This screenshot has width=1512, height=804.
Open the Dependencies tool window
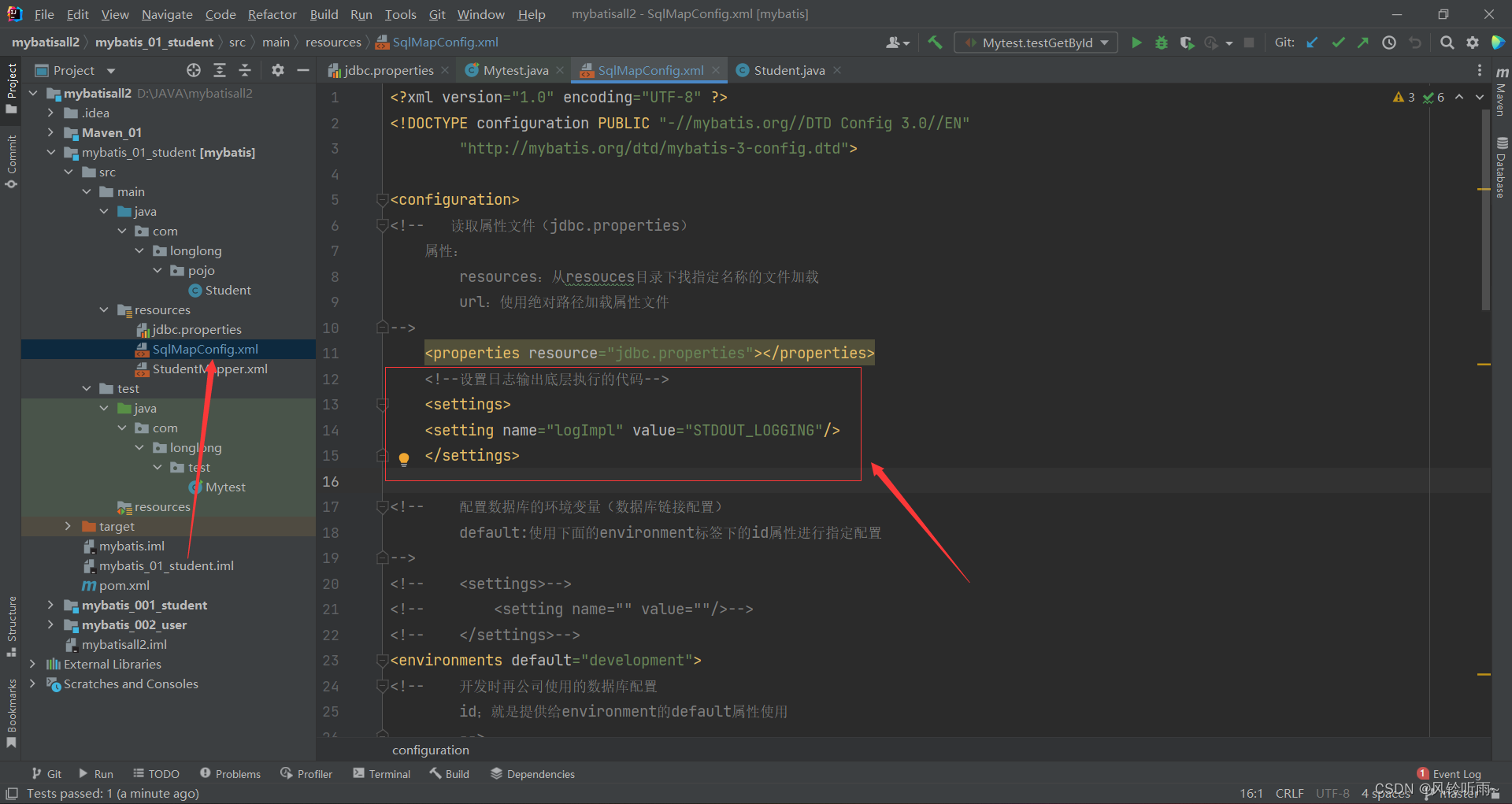pos(532,774)
